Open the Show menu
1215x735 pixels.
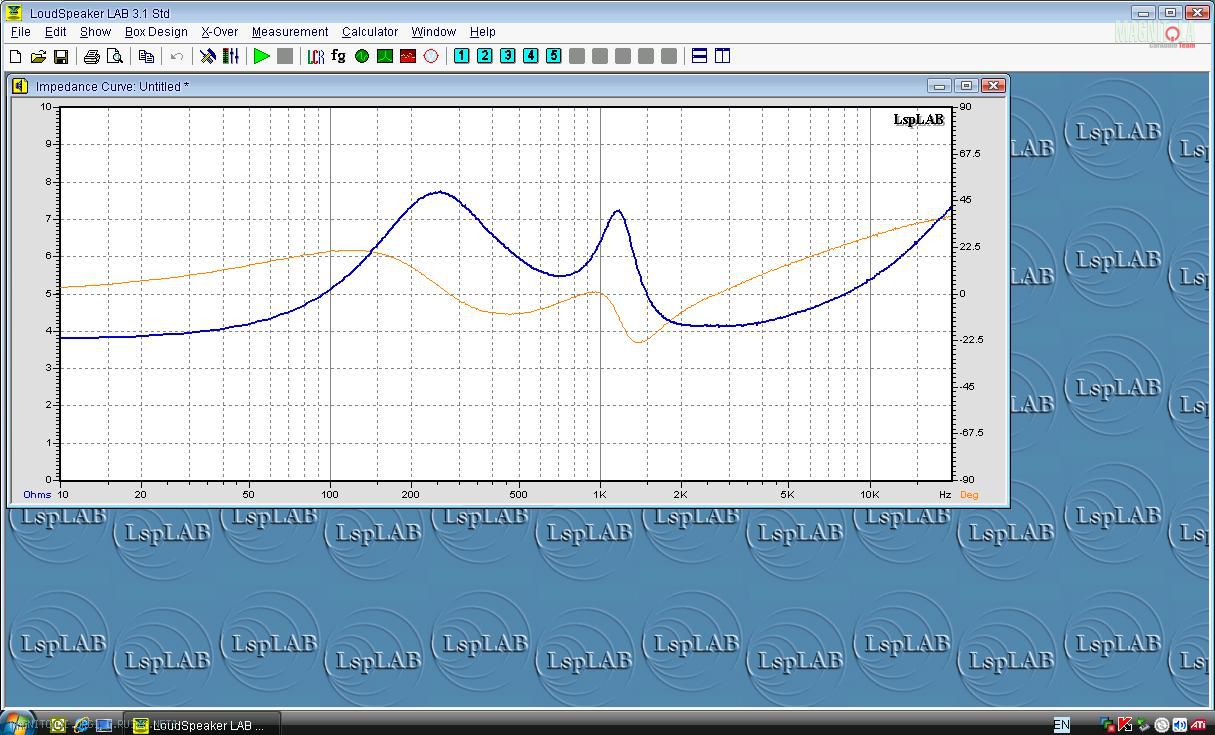(96, 32)
